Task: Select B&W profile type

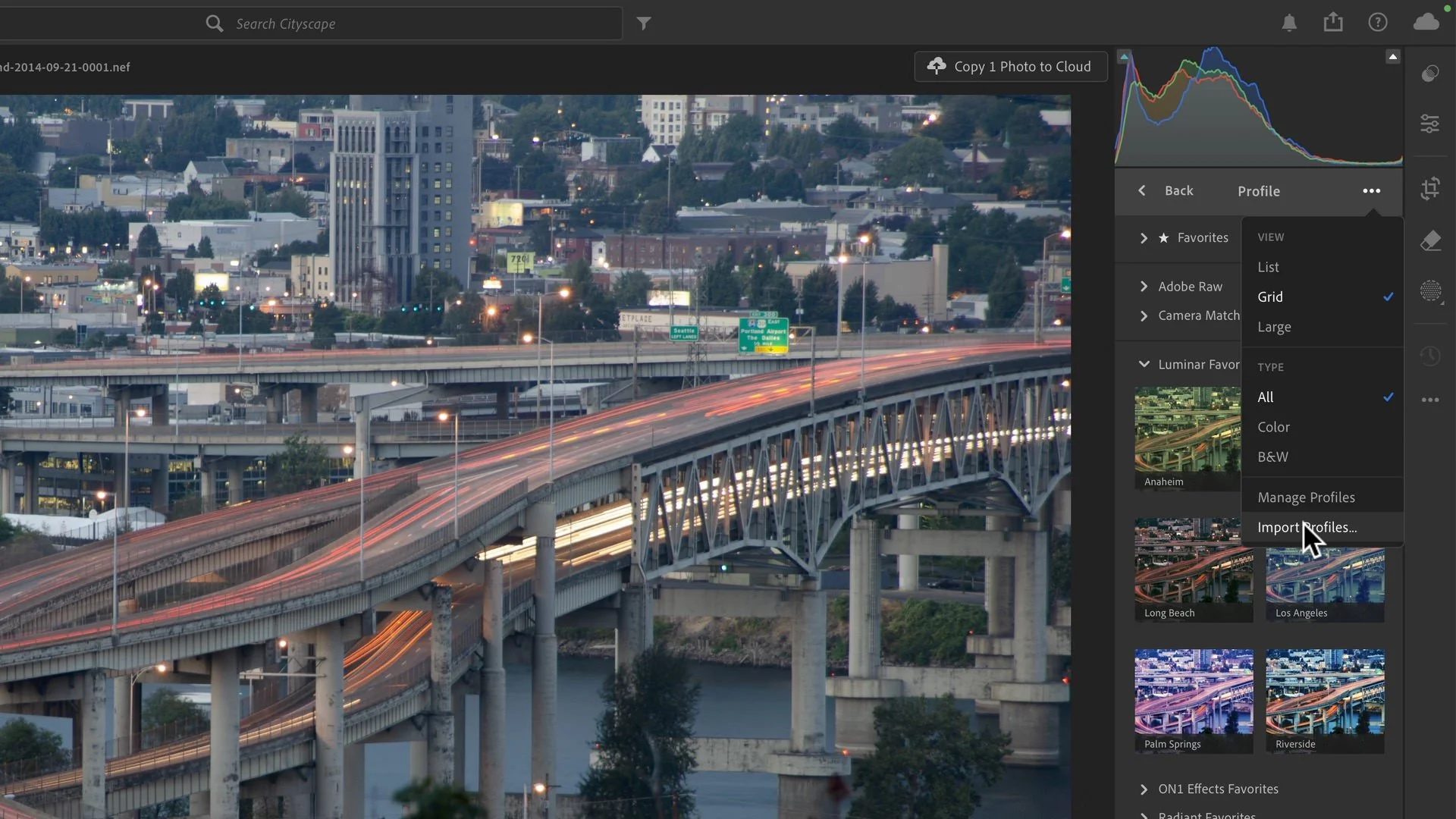Action: (x=1272, y=457)
